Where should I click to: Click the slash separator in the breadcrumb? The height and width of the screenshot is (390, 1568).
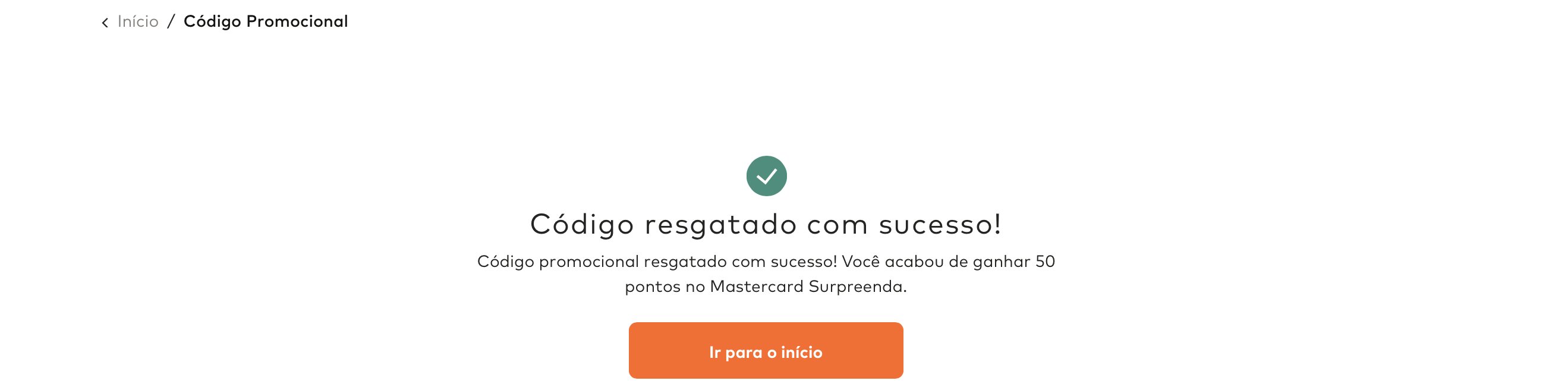171,21
